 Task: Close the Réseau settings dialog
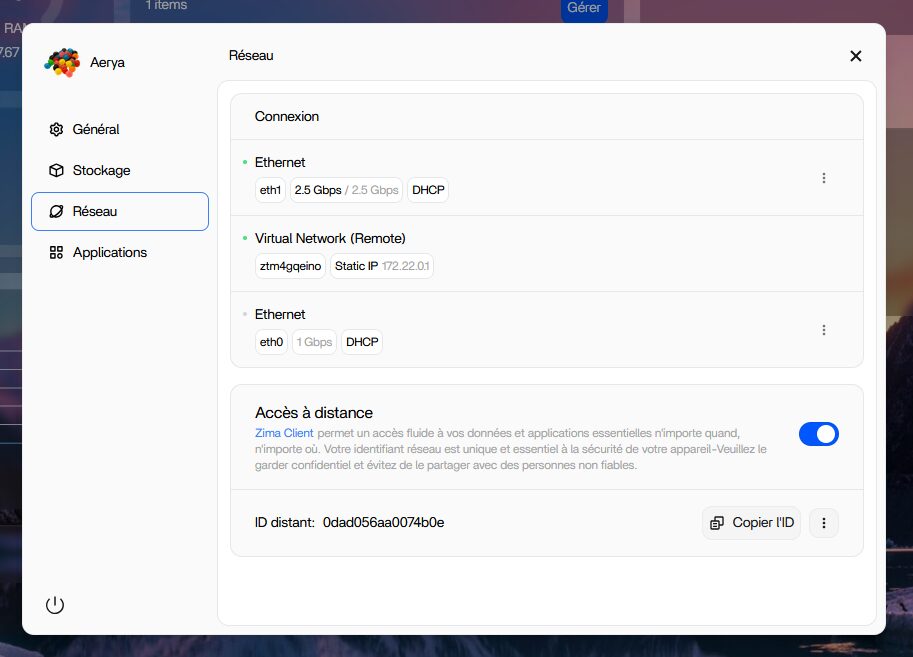pyautogui.click(x=855, y=56)
